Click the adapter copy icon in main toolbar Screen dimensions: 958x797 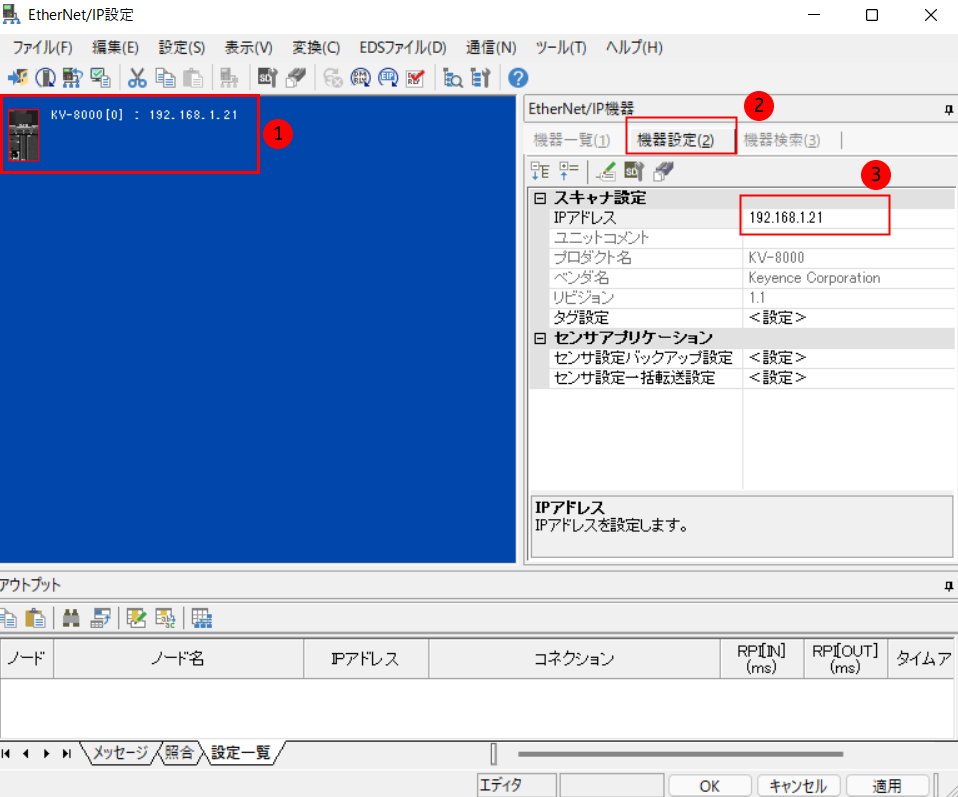coord(295,78)
